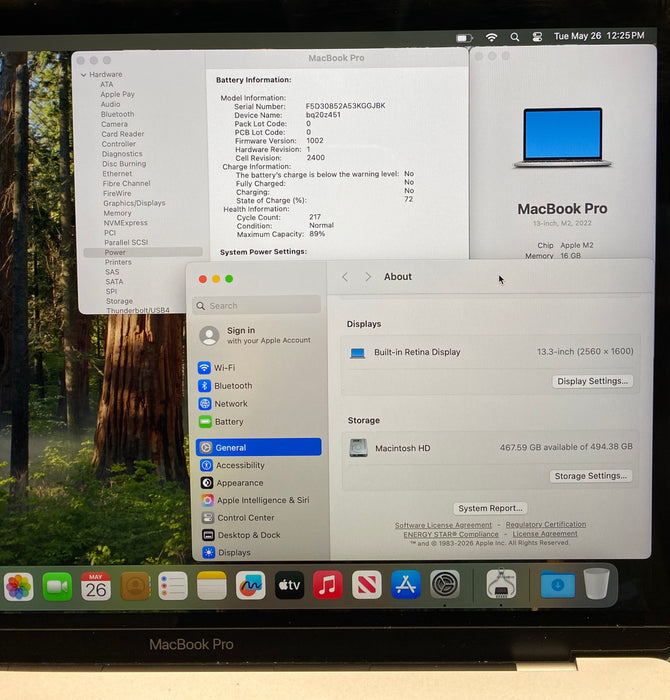
Task: Select Diagnostics in System Information
Action: 122,154
